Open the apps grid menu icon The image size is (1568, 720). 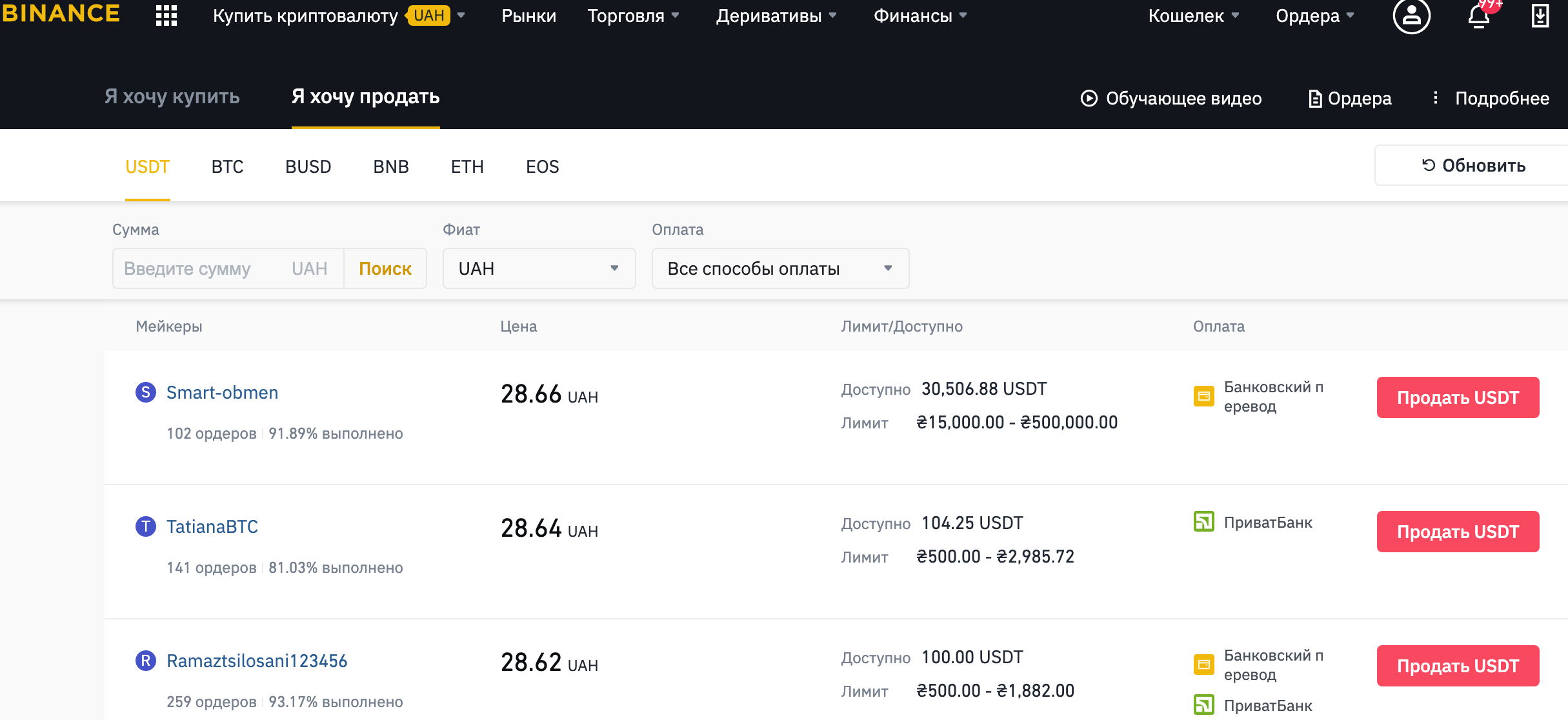click(166, 15)
